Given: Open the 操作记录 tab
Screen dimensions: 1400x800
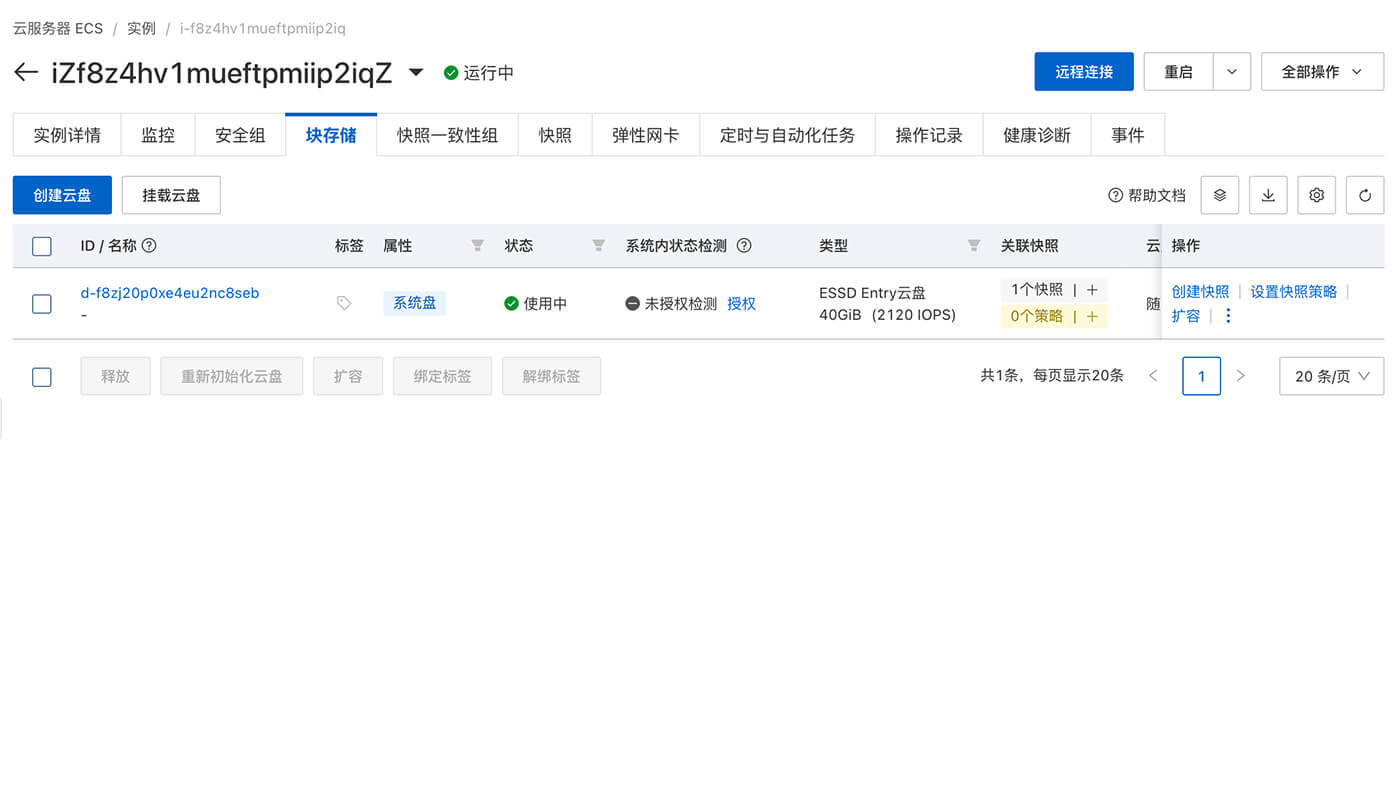Looking at the screenshot, I should tap(929, 135).
